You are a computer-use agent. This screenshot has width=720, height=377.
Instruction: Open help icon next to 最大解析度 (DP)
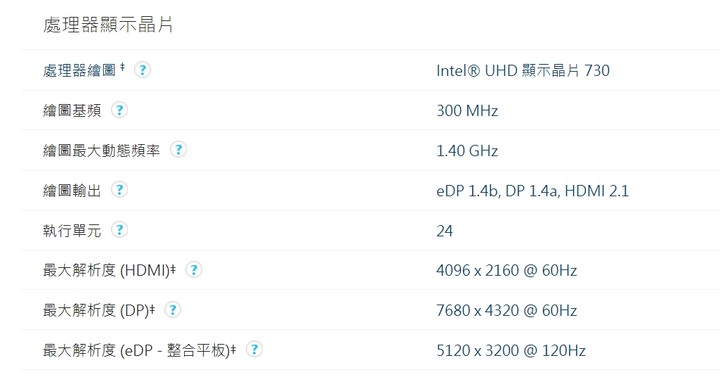click(173, 310)
